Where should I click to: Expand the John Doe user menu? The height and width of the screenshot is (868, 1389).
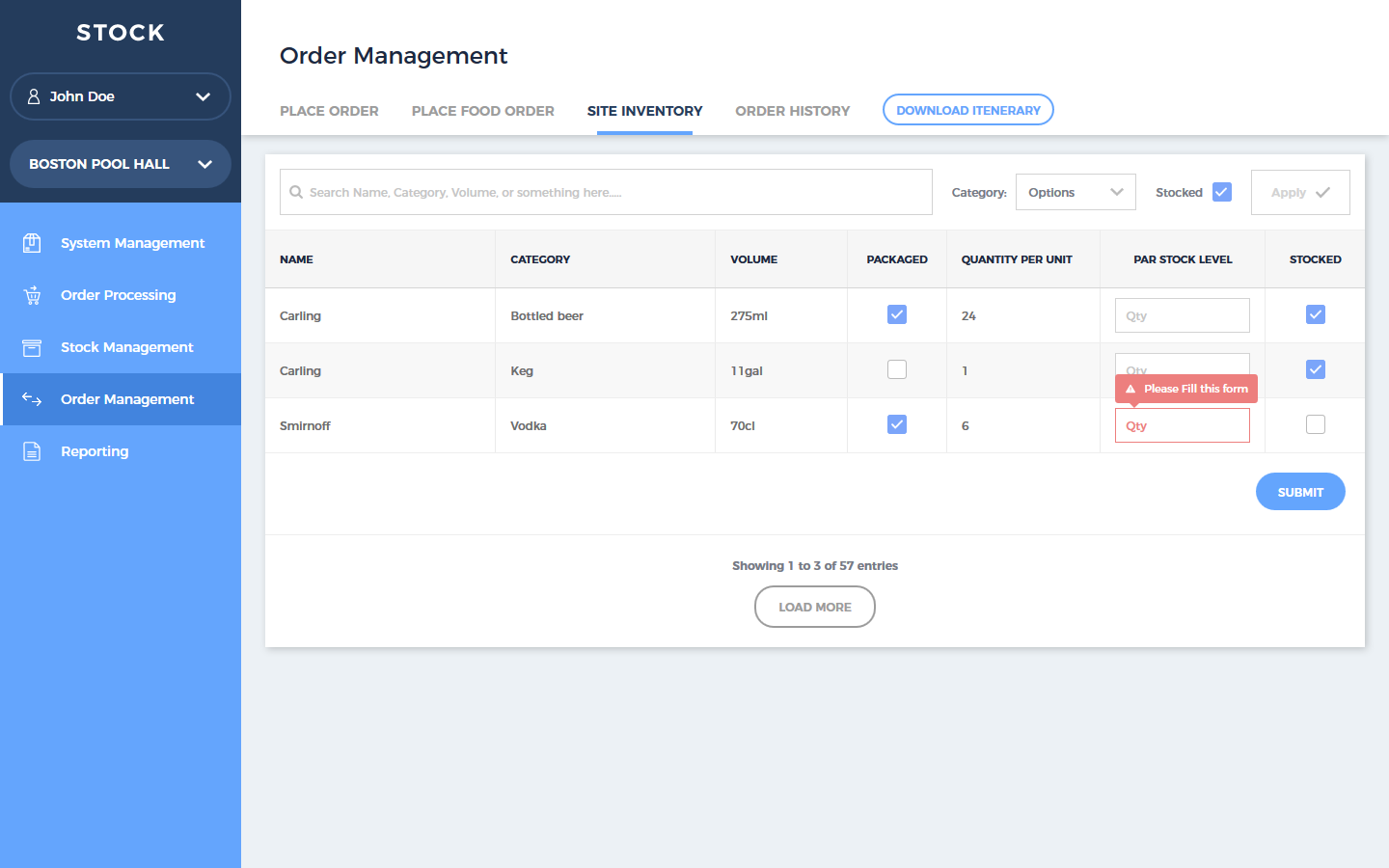(203, 96)
